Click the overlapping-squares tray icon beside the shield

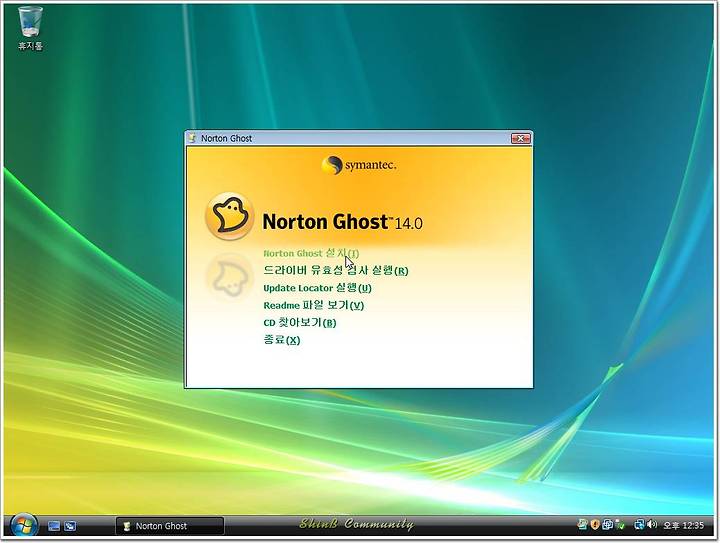coord(608,524)
